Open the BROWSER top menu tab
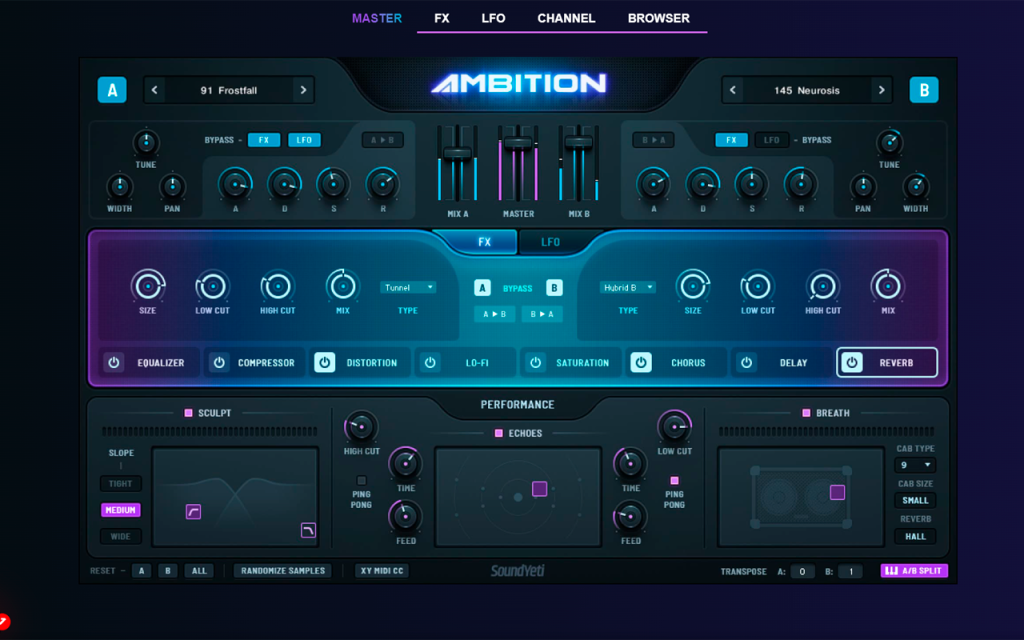Screen dimensions: 1024x640 658,18
